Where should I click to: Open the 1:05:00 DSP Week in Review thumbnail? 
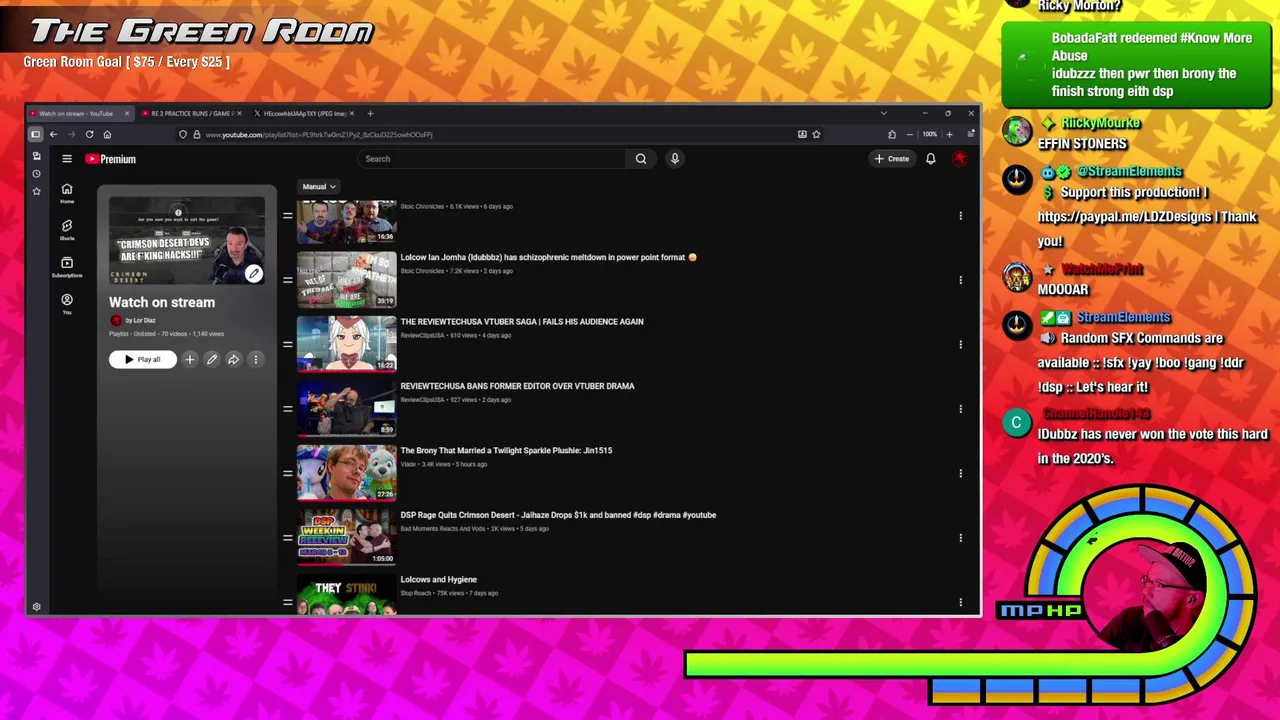coord(347,537)
